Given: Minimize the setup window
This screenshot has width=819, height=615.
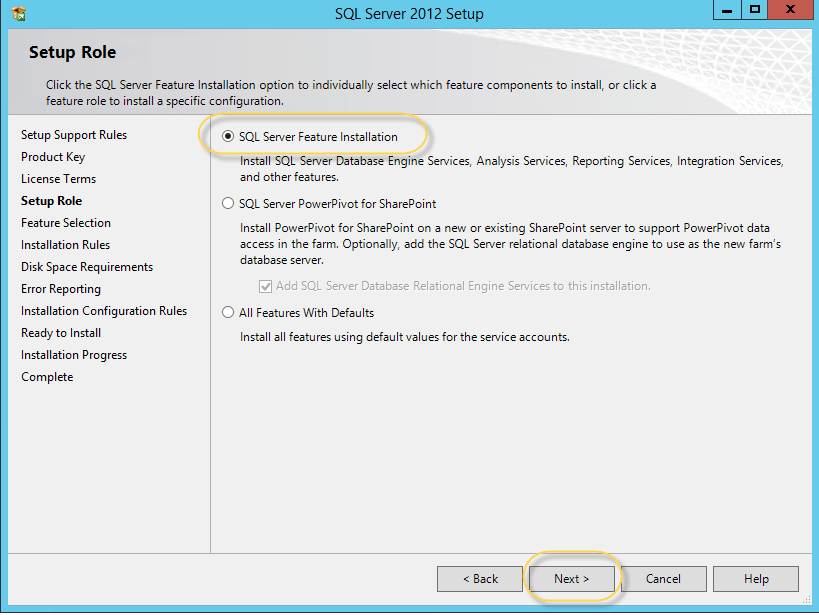Looking at the screenshot, I should (x=727, y=10).
